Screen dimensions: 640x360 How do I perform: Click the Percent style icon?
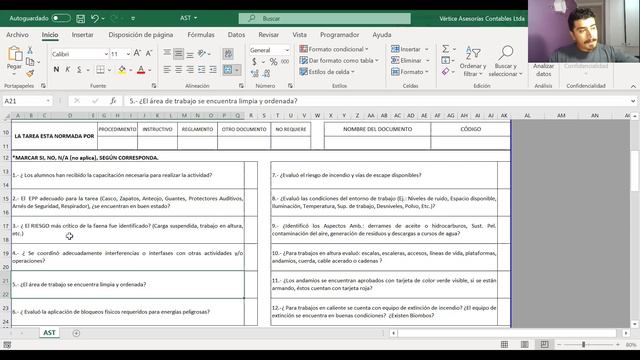click(x=273, y=62)
